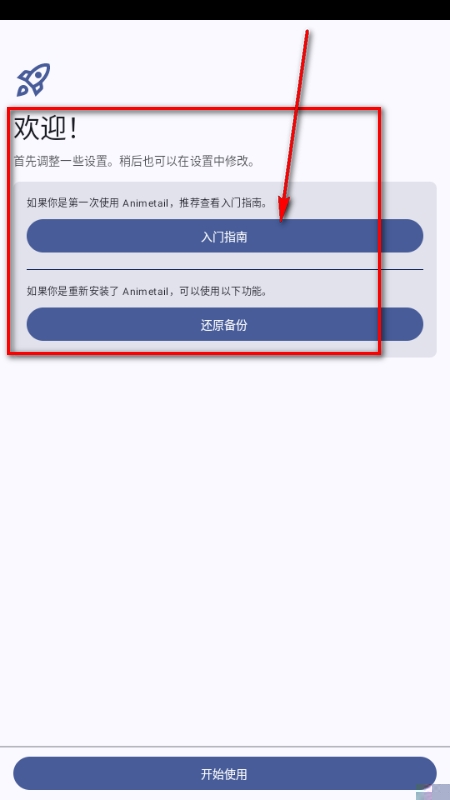Viewport: 450px width, 800px height.
Task: Tap the divider line between guide and restore
Action: point(224,269)
